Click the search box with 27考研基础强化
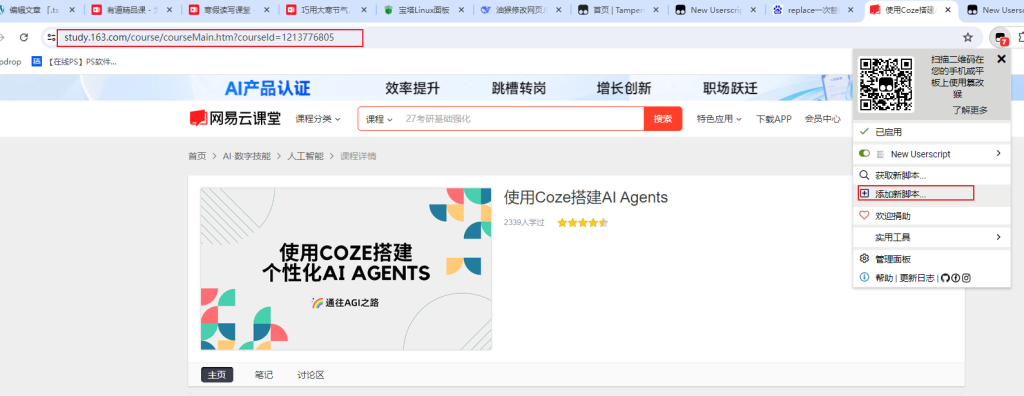 point(522,119)
